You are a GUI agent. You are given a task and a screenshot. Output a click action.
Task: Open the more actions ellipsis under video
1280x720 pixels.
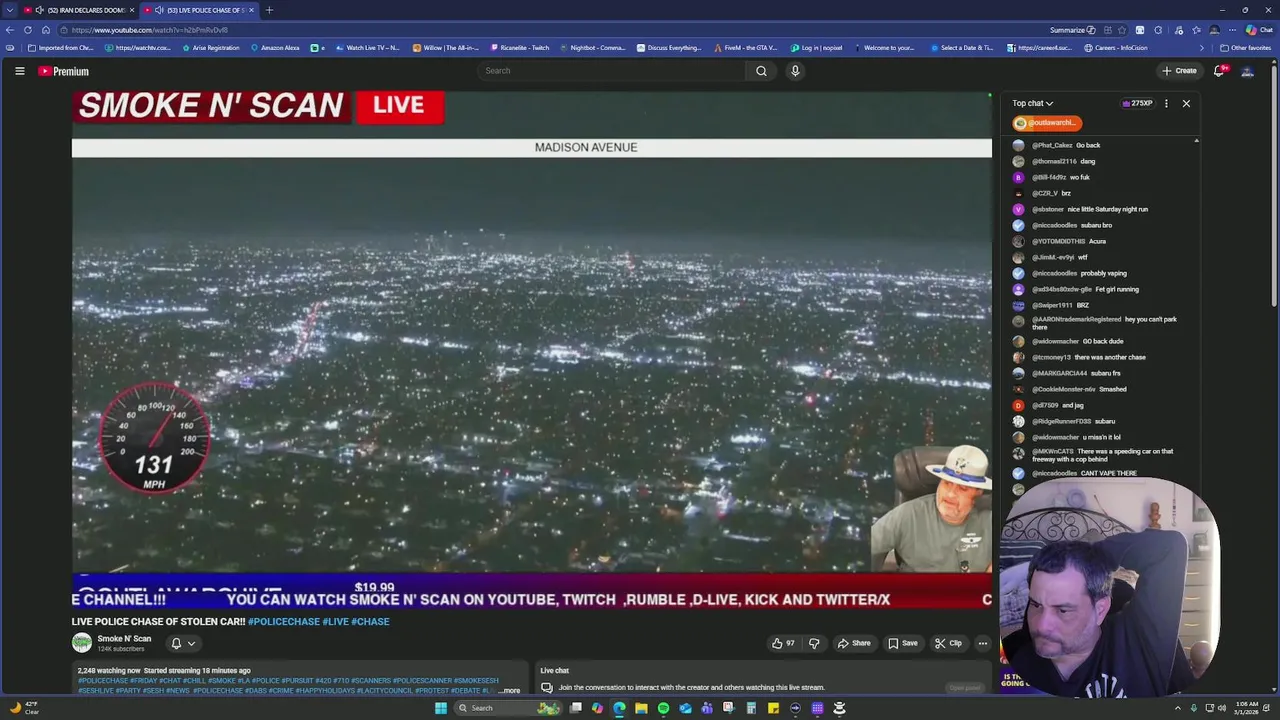983,643
